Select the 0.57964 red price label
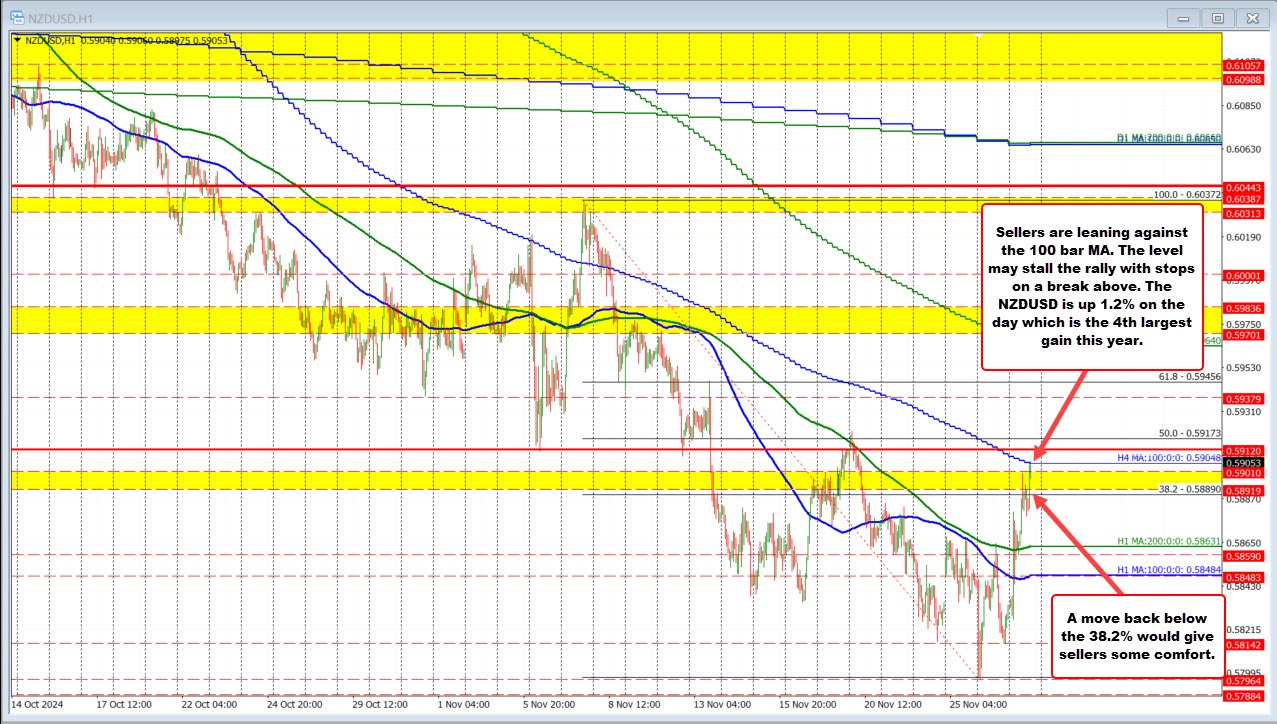The width and height of the screenshot is (1277, 724). pos(1242,681)
